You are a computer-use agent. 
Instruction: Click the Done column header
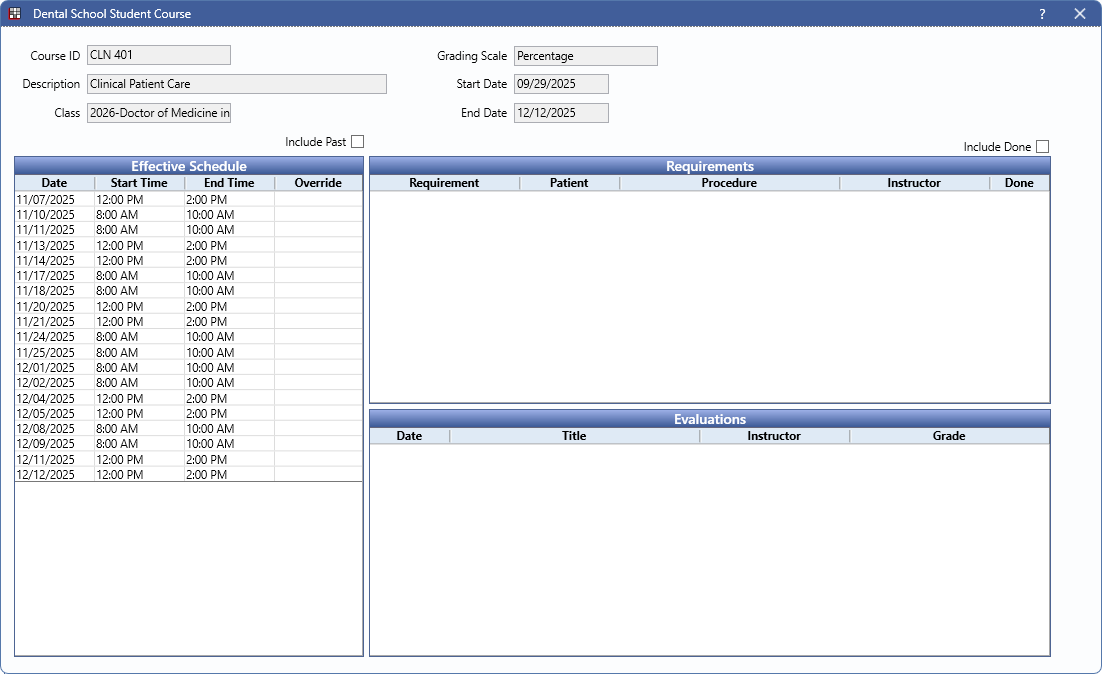[x=1019, y=183]
